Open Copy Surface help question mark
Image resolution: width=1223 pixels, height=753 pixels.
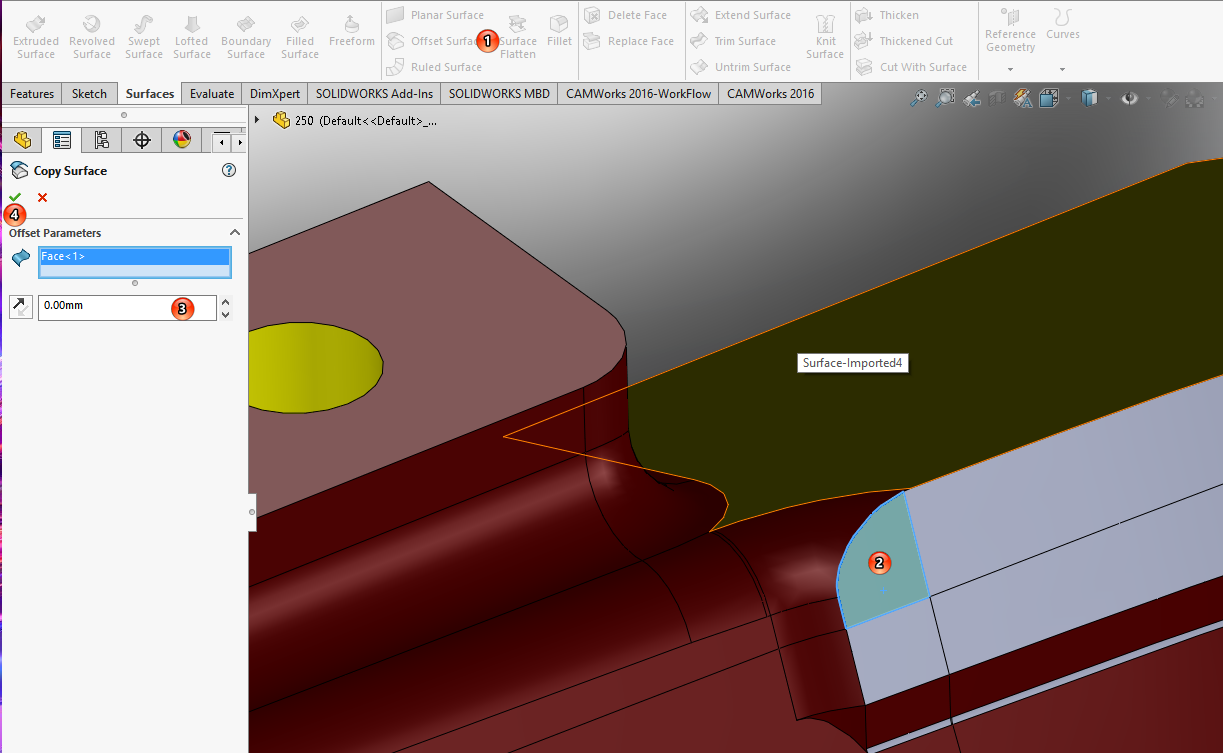pos(228,171)
